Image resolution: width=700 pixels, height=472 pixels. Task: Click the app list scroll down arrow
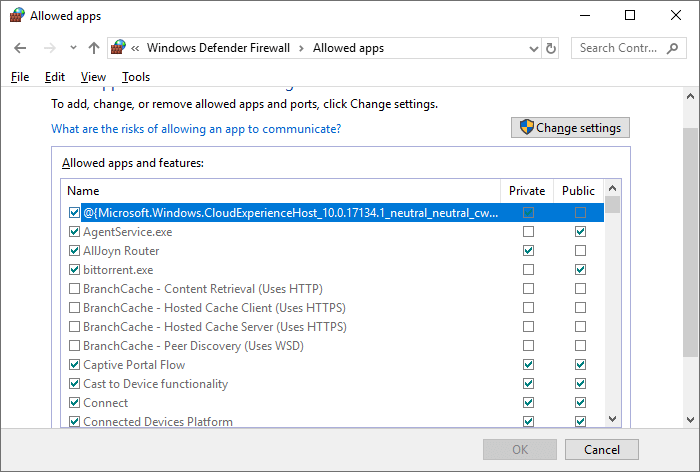612,420
